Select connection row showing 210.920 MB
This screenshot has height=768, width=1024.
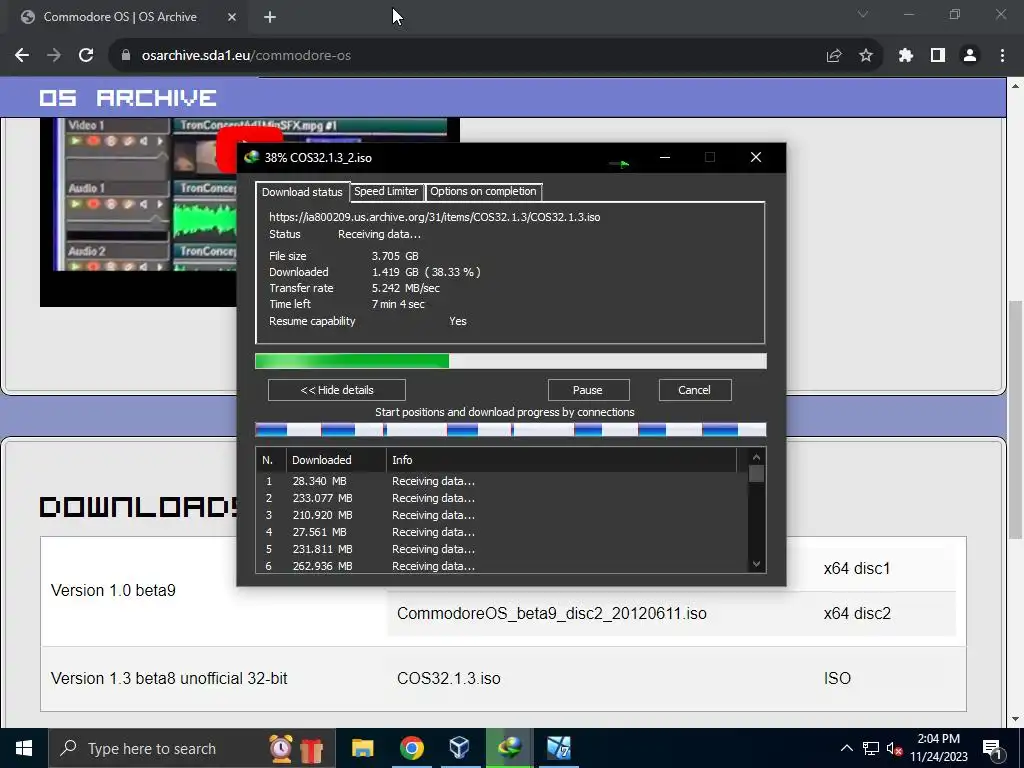[x=502, y=515]
